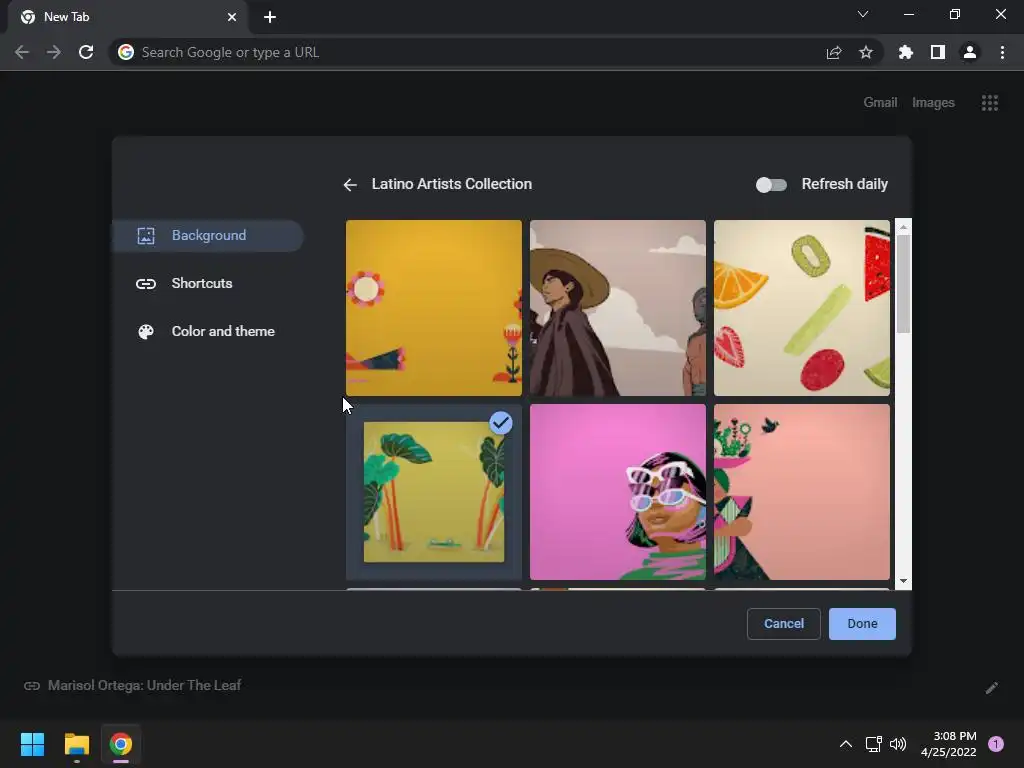The image size is (1024, 768).
Task: Toggle the side panel icon
Action: pyautogui.click(x=938, y=52)
